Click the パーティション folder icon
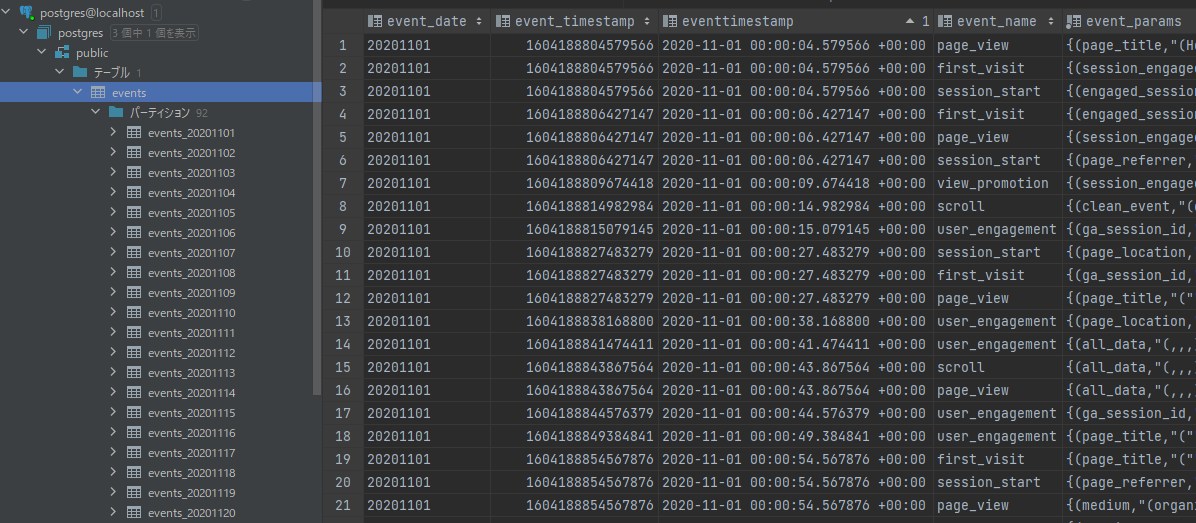Image resolution: width=1196 pixels, height=523 pixels. 116,112
